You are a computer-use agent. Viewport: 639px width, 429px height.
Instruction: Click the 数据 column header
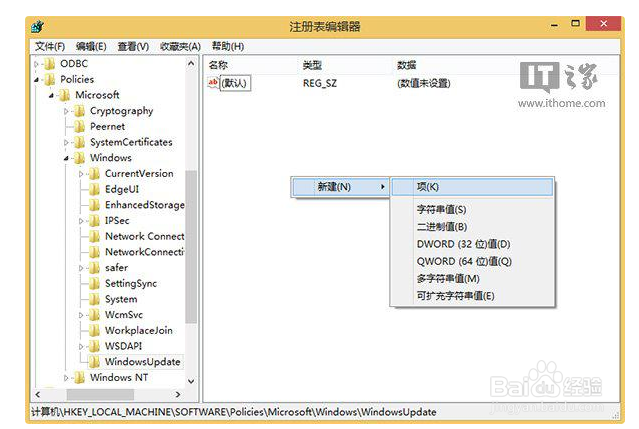(407, 65)
